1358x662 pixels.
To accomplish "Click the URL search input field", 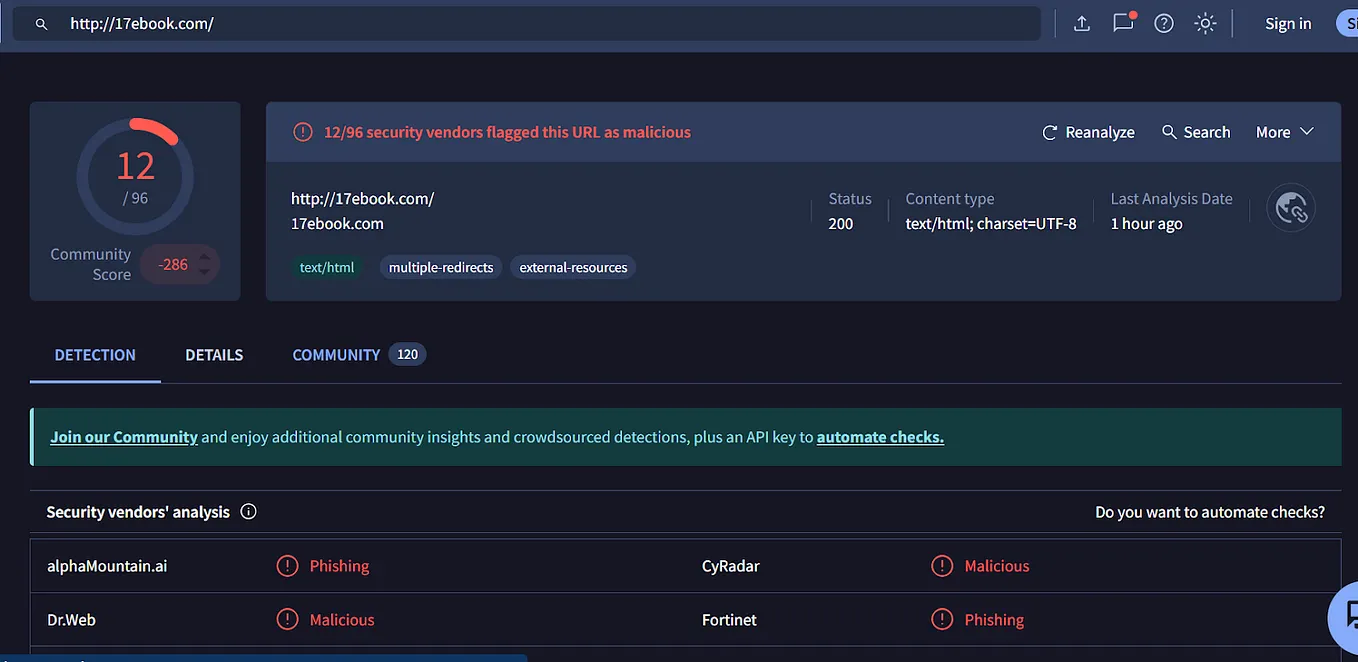I will [x=400, y=22].
